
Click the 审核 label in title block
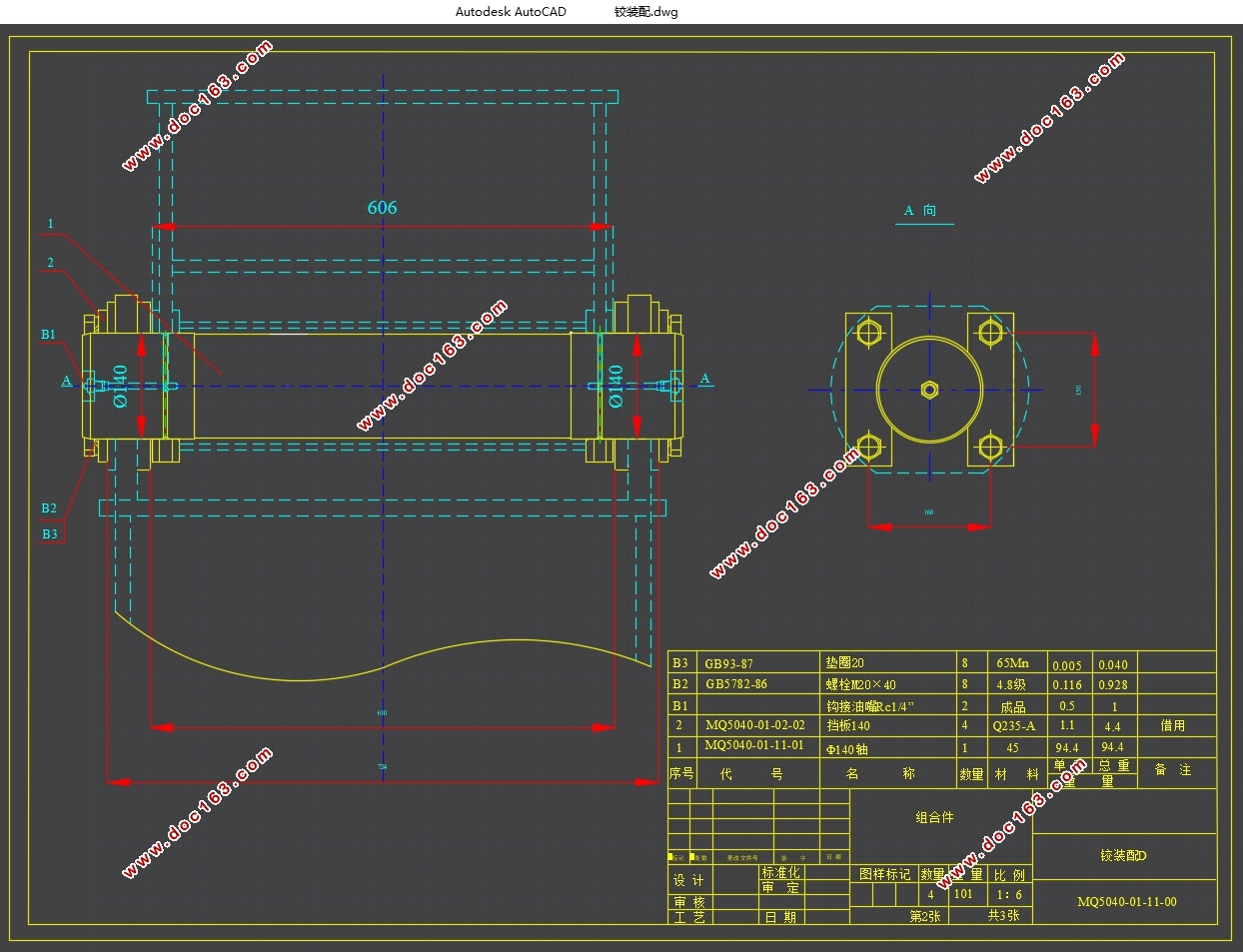tap(688, 903)
